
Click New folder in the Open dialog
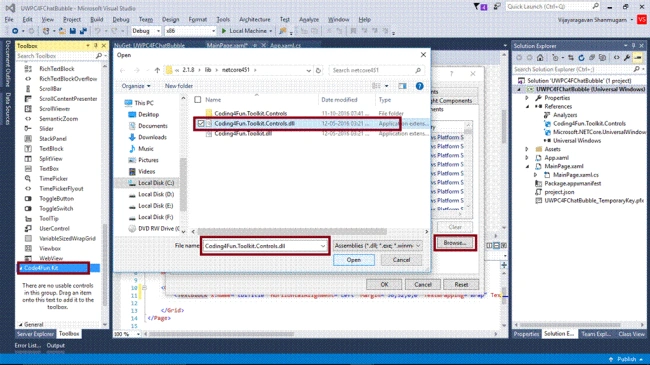(x=179, y=86)
